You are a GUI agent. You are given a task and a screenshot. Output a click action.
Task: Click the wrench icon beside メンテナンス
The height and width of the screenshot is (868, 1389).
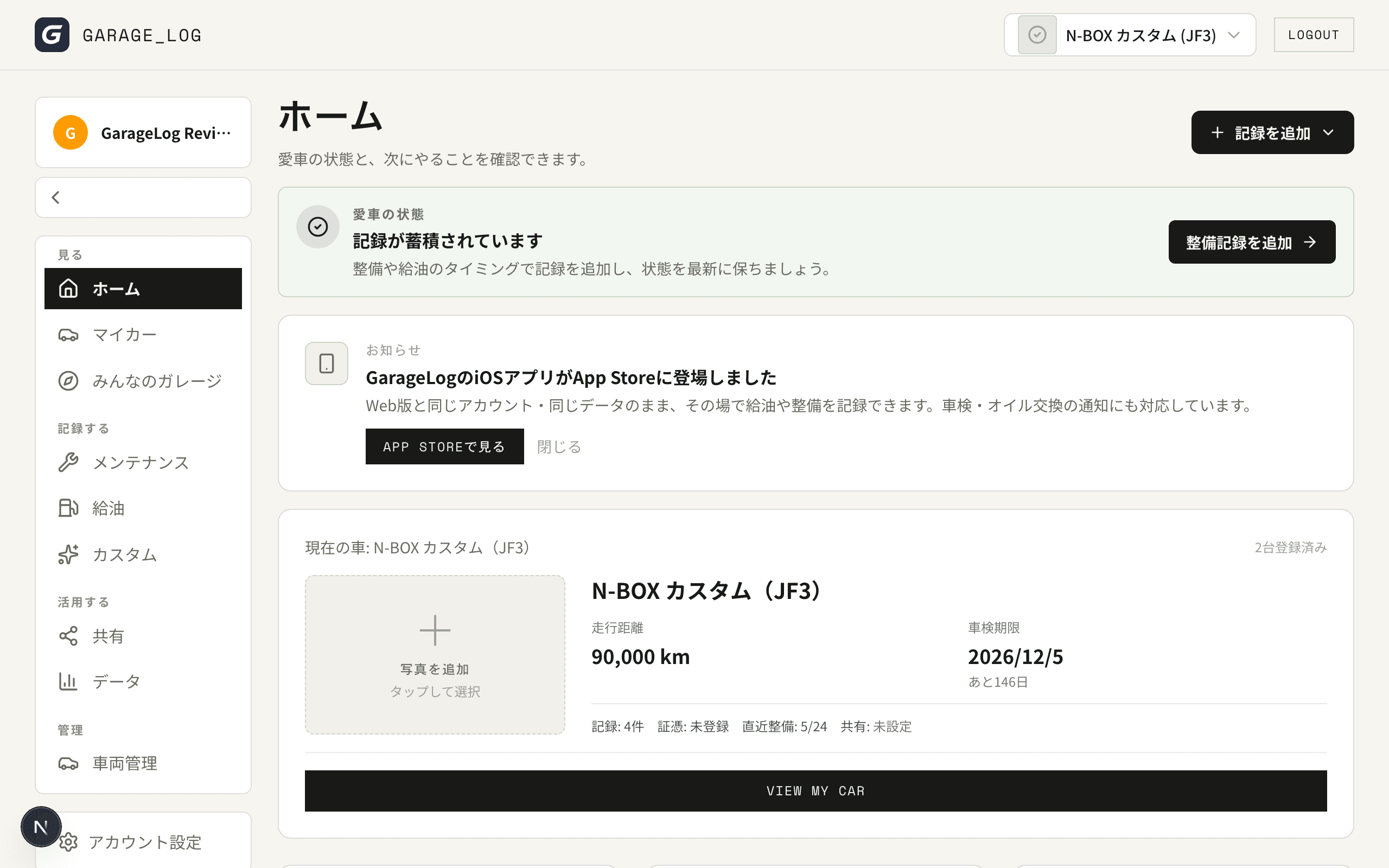click(x=68, y=462)
